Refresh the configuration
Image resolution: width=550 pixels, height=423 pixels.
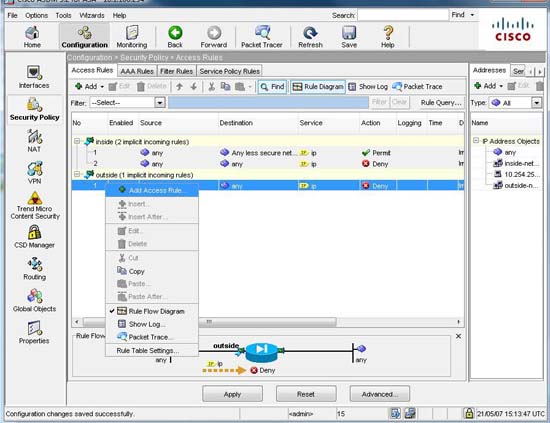pyautogui.click(x=310, y=37)
